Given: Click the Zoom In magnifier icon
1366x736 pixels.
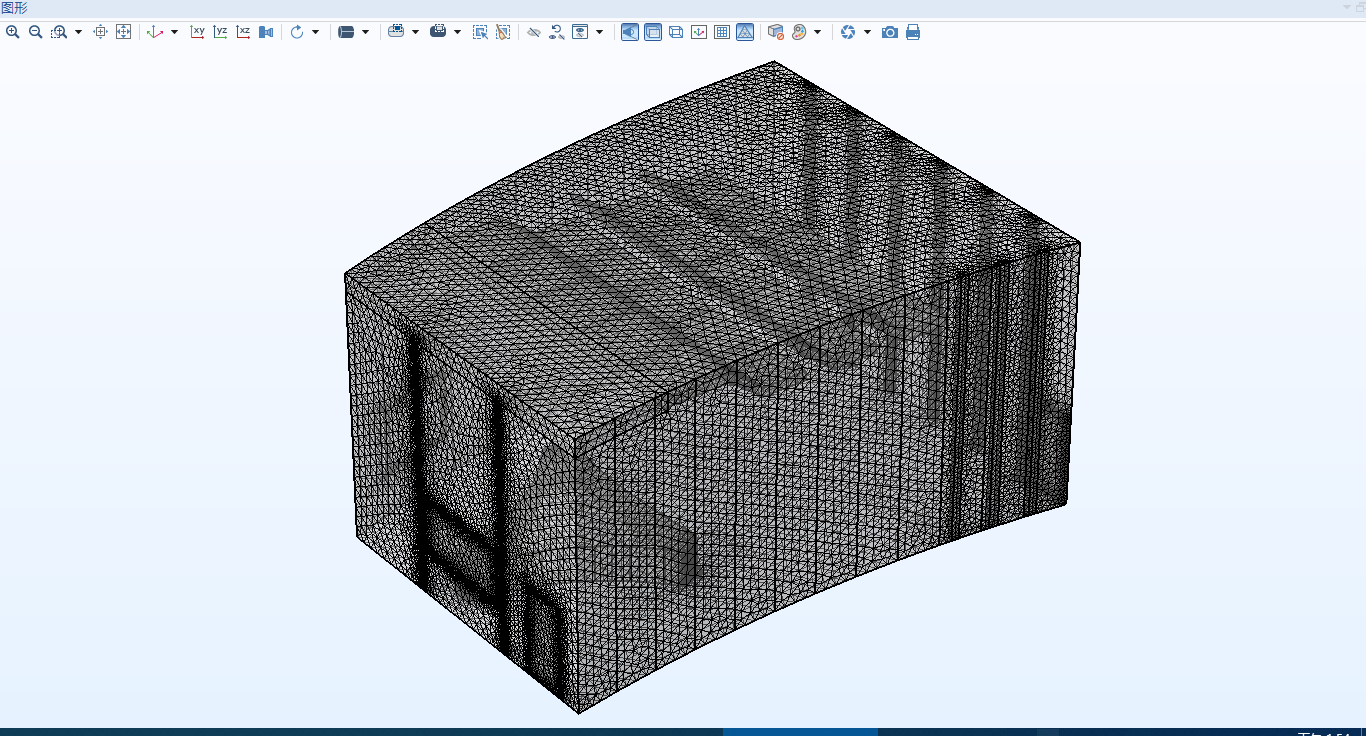Looking at the screenshot, I should tap(13, 32).
